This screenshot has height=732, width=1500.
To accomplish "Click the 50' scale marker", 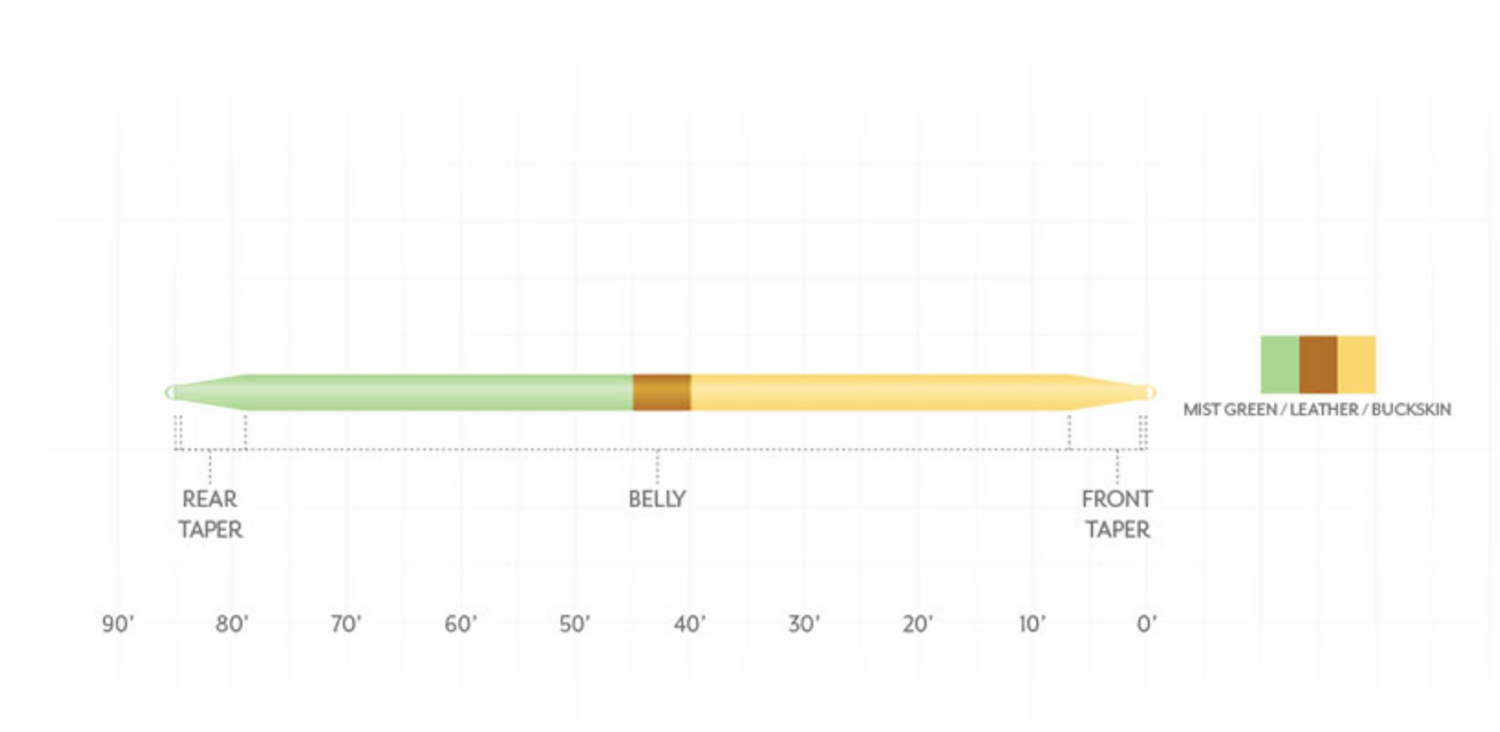I will [x=575, y=625].
